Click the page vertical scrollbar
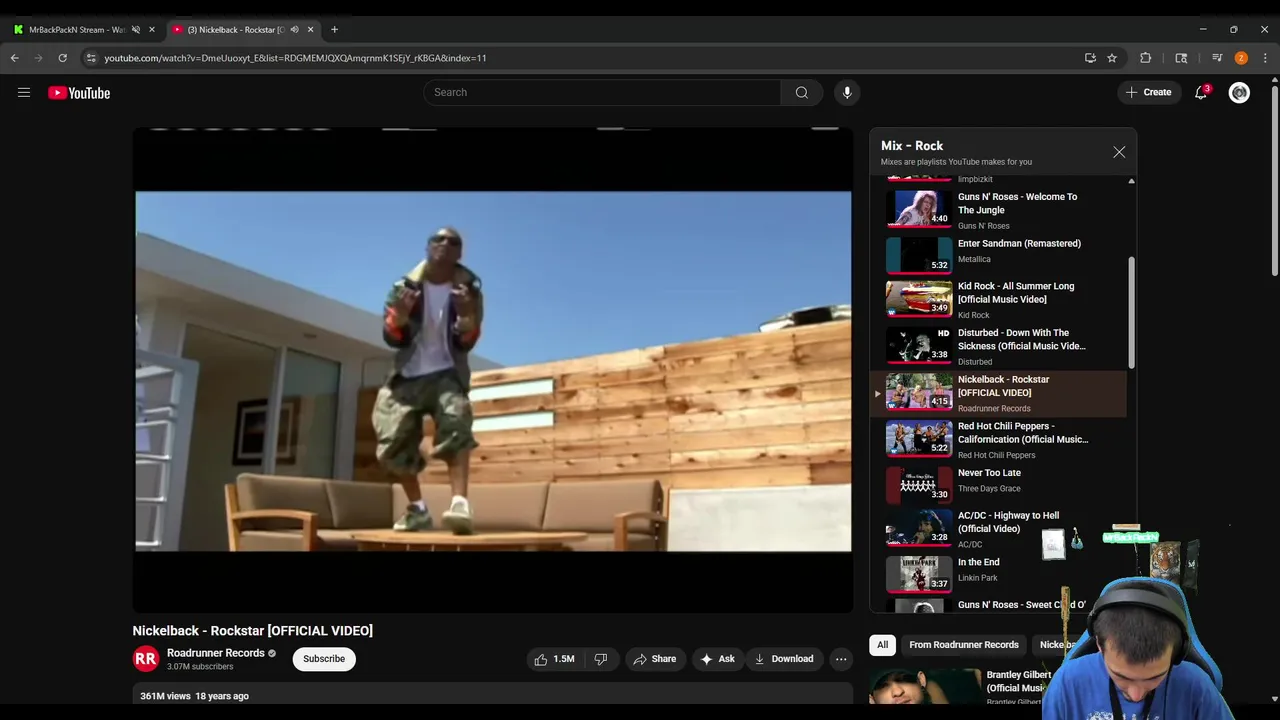Screen dimensions: 1280x720 (1274, 180)
